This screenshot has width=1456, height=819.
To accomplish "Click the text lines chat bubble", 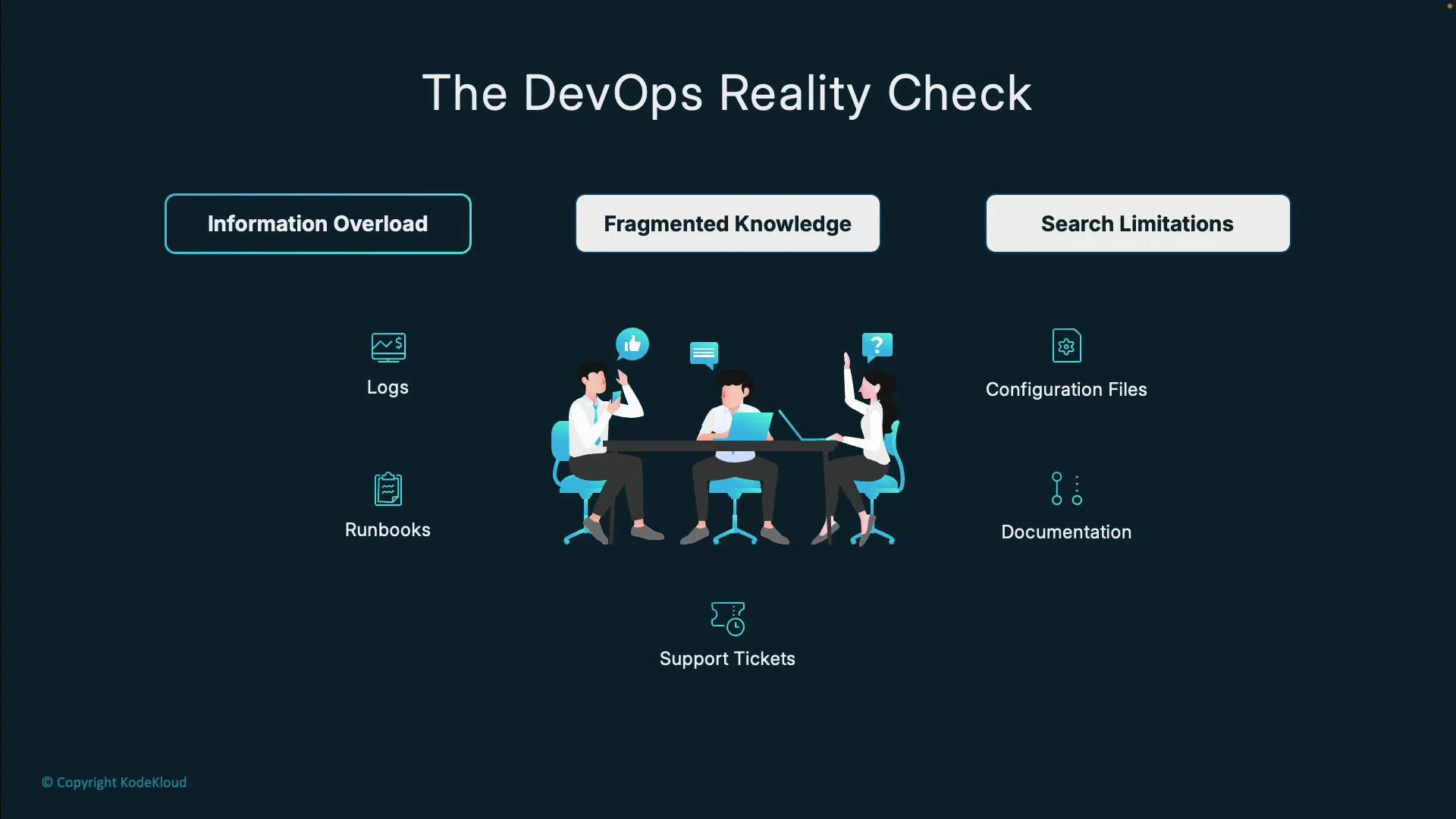I will click(x=704, y=354).
